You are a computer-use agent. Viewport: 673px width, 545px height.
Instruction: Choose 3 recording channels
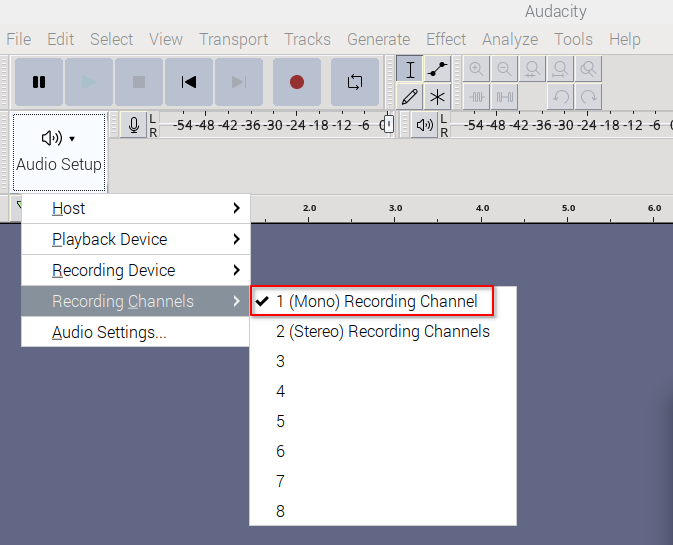[383, 361]
